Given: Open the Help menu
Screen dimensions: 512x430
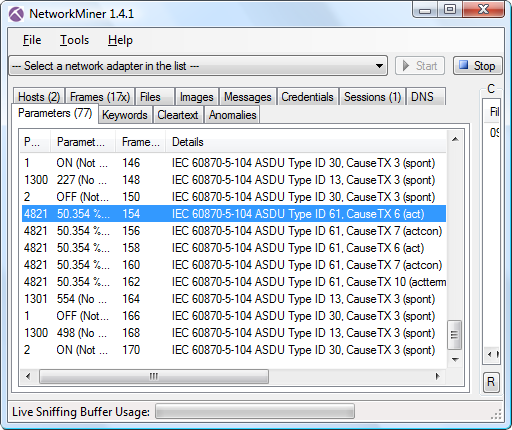Looking at the screenshot, I should tap(120, 40).
